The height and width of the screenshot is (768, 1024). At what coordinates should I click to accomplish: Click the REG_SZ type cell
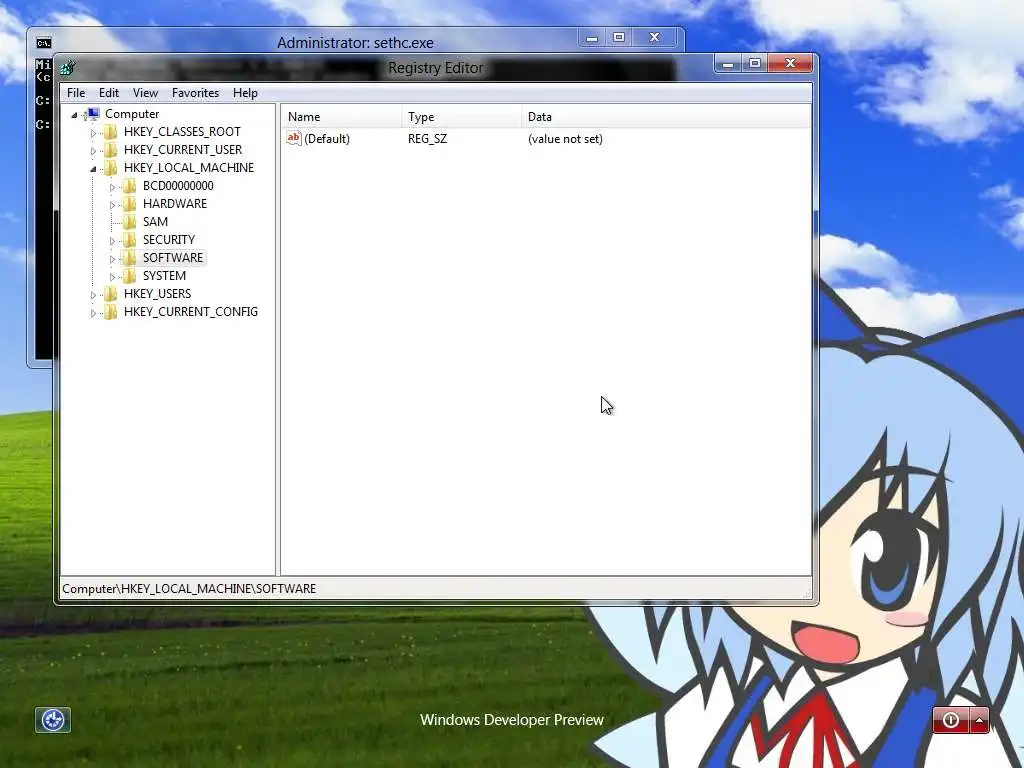tap(428, 138)
